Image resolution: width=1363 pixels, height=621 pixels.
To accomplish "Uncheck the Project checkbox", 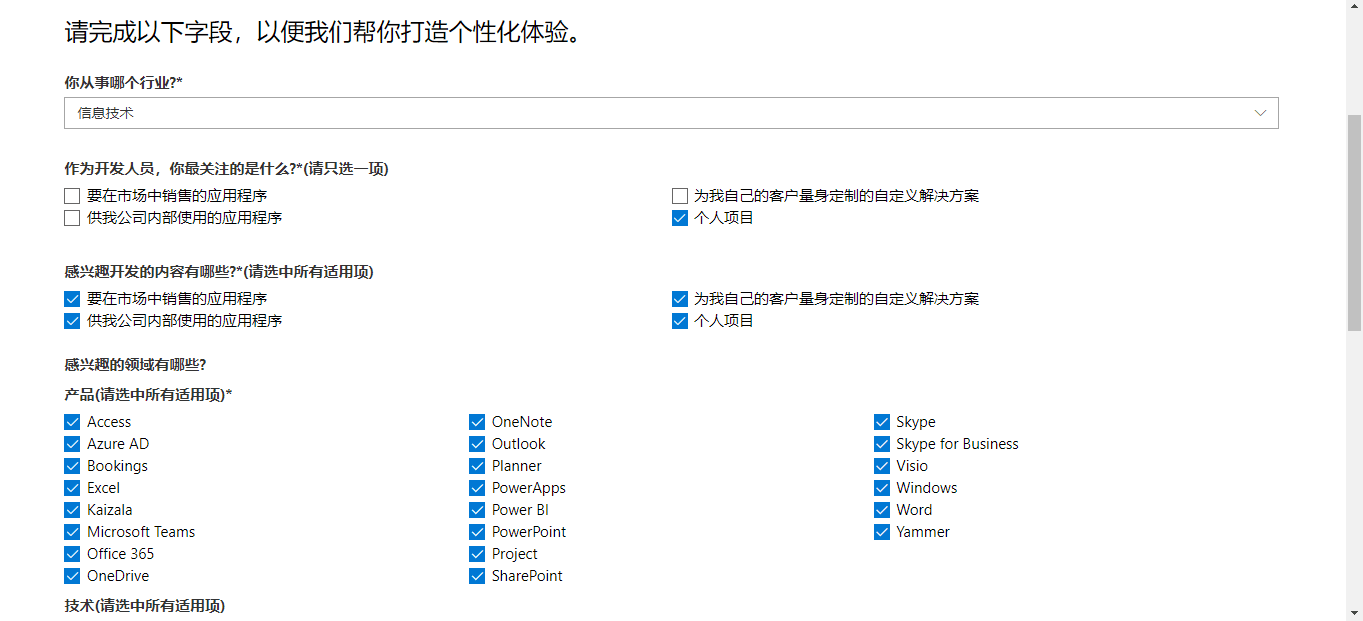I will tap(477, 554).
